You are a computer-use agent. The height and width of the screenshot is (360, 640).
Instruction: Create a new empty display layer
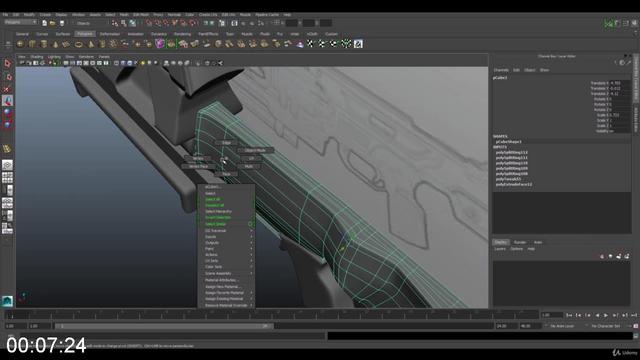point(619,256)
